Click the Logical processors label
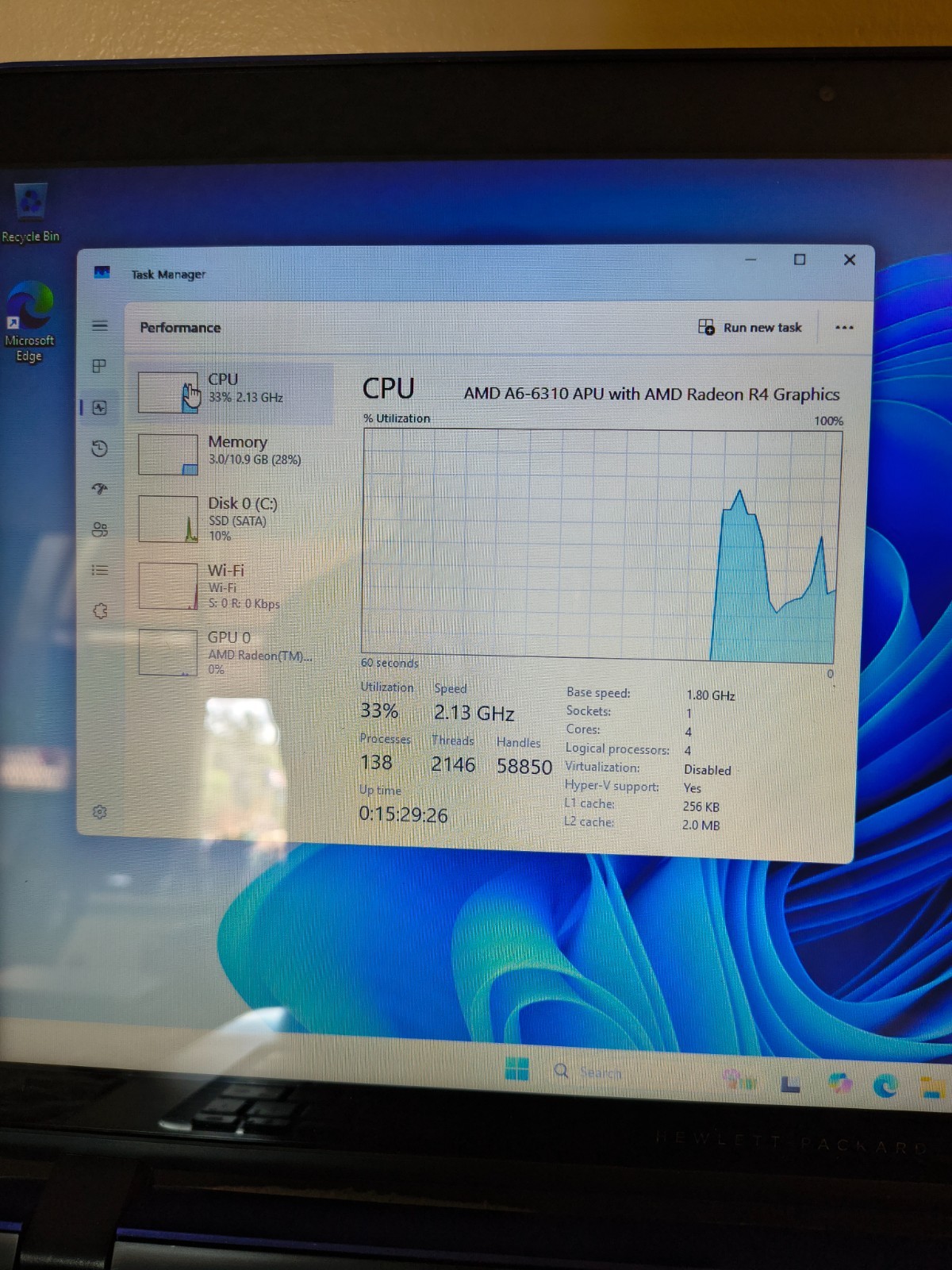952x1270 pixels. coord(617,749)
